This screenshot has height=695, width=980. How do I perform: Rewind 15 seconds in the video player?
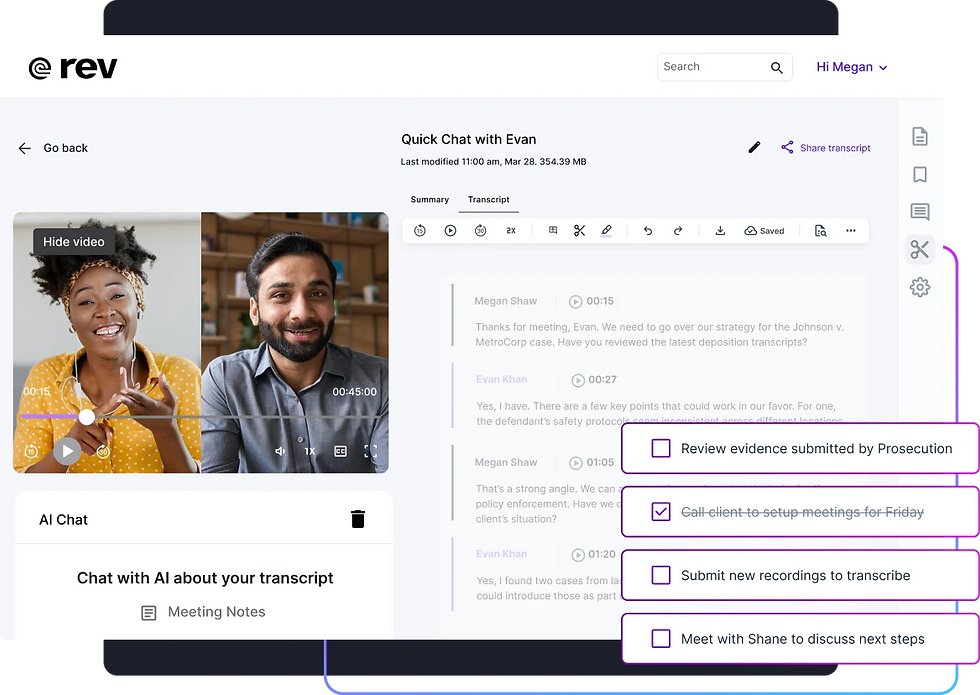pos(31,451)
